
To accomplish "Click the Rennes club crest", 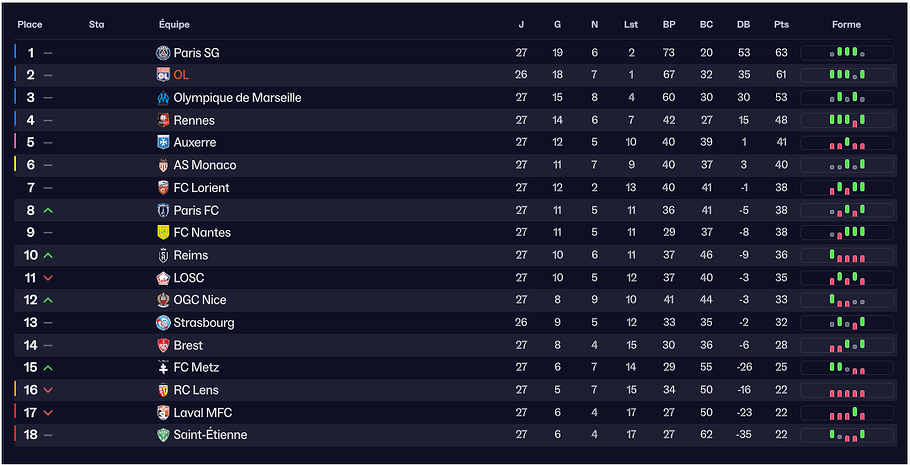I will (164, 120).
